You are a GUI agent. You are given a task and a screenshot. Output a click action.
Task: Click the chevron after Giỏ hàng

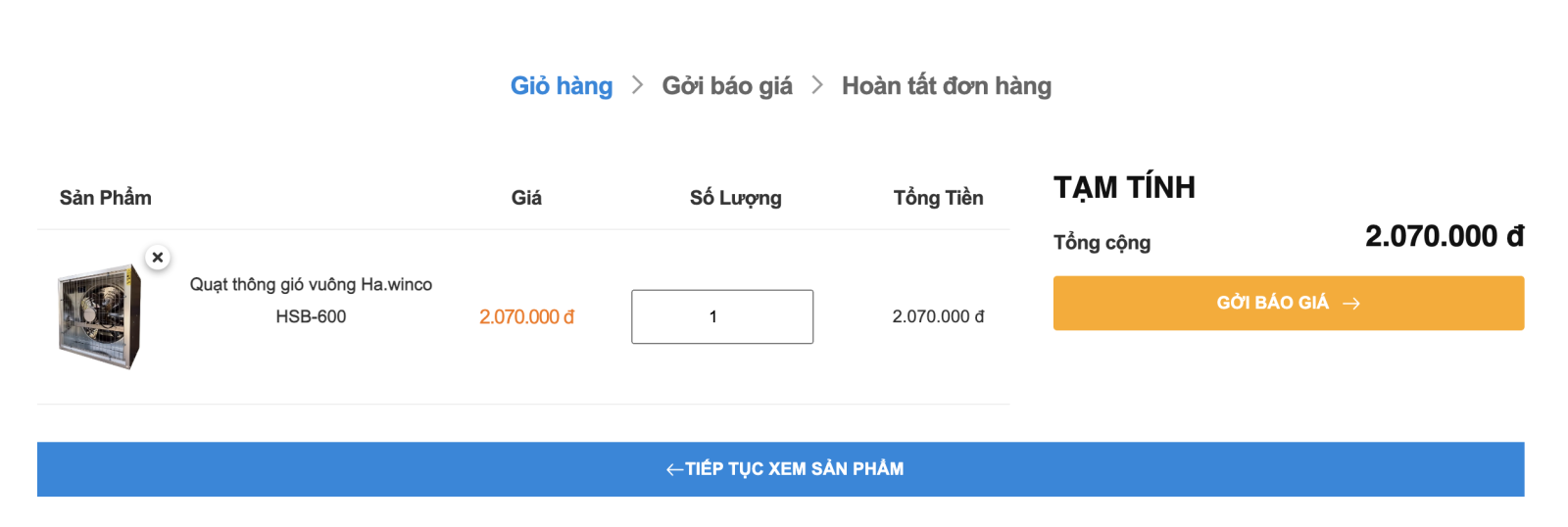point(638,85)
